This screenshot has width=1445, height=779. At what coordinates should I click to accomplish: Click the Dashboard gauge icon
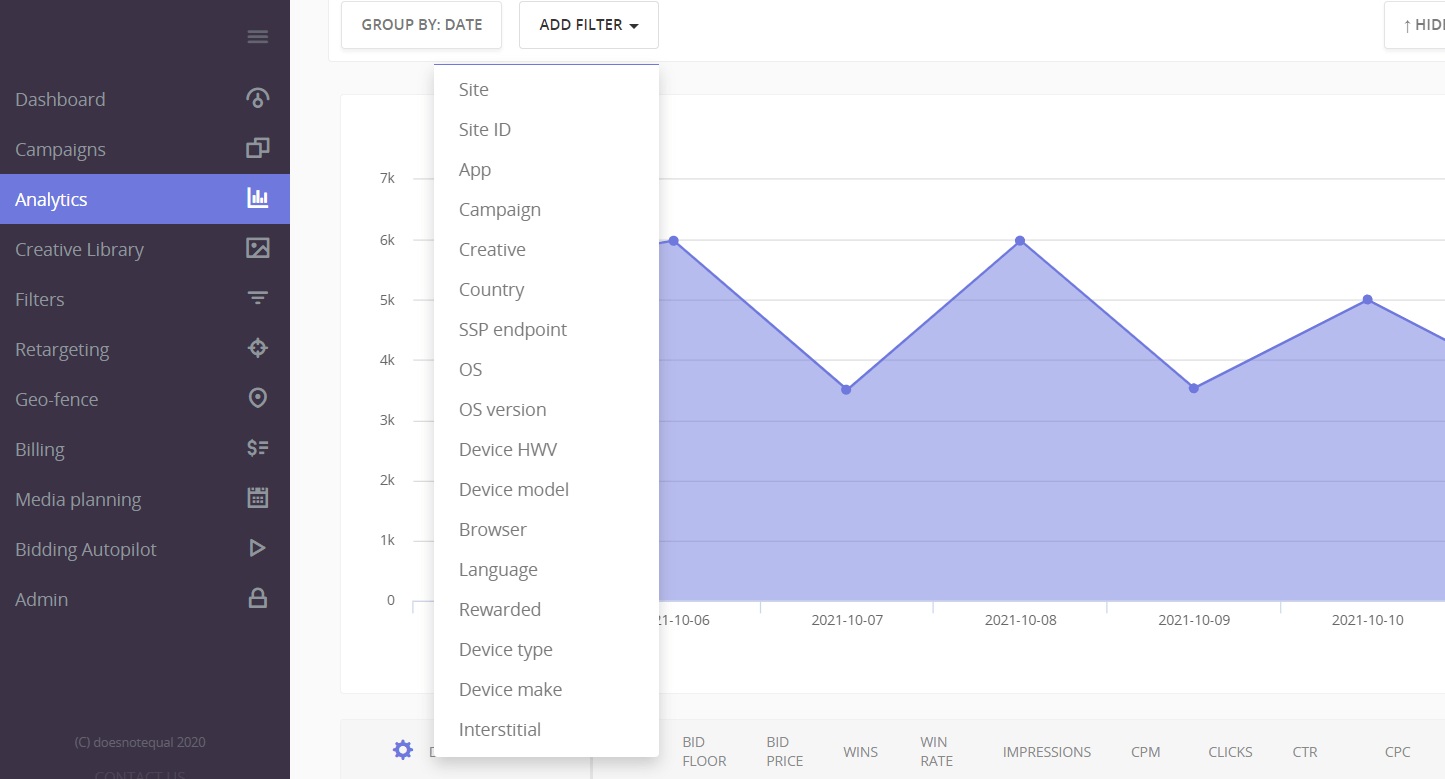[x=258, y=98]
